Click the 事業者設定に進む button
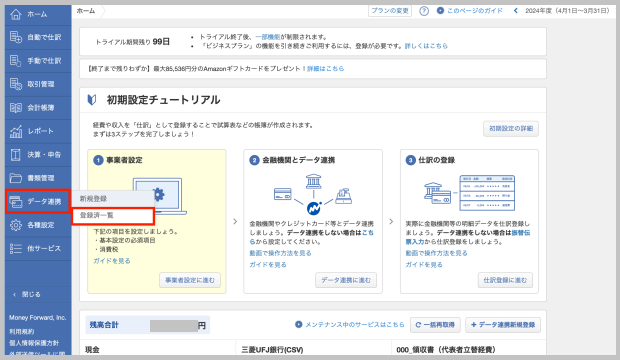The image size is (620, 360). pyautogui.click(x=190, y=280)
